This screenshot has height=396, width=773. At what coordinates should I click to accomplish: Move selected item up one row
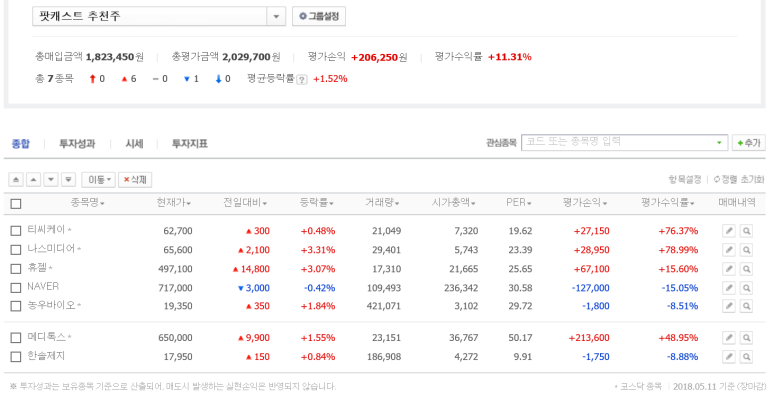tap(33, 180)
